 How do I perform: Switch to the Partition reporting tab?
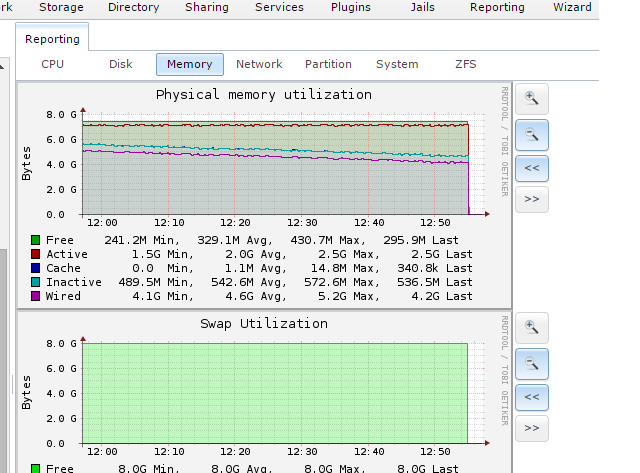coord(328,64)
